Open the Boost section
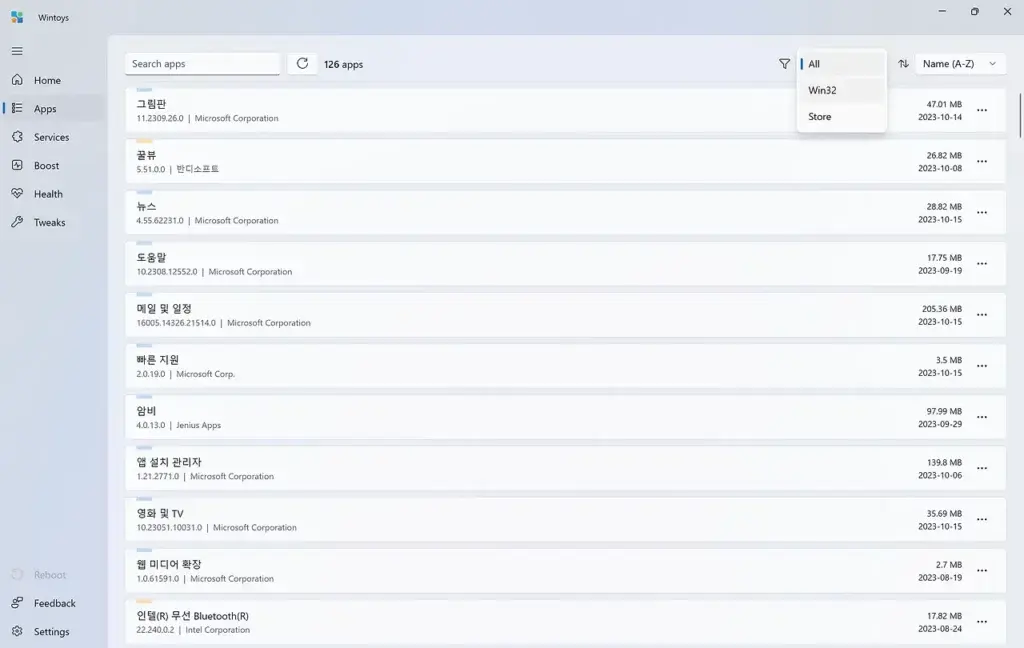This screenshot has width=1024, height=648. (x=52, y=165)
